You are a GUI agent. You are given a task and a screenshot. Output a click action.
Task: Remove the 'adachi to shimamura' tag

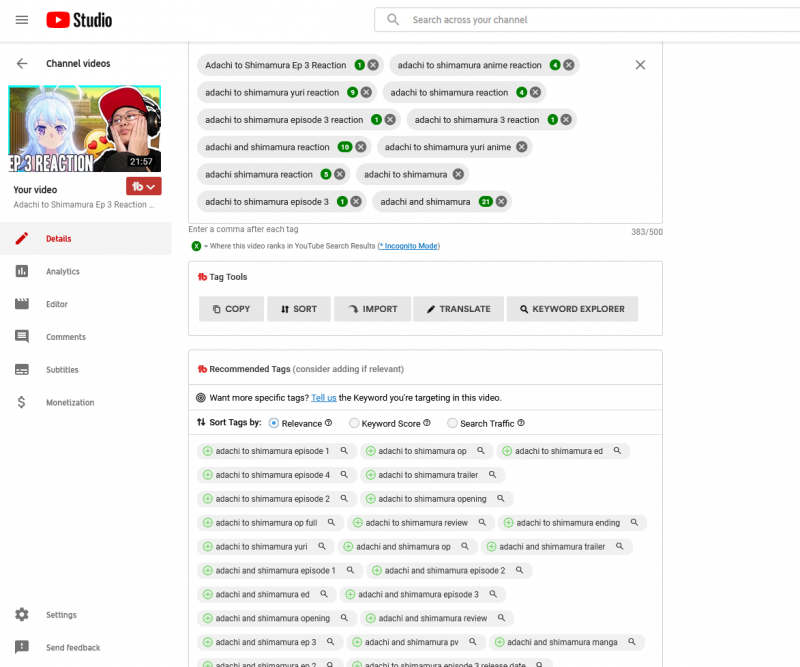point(458,174)
